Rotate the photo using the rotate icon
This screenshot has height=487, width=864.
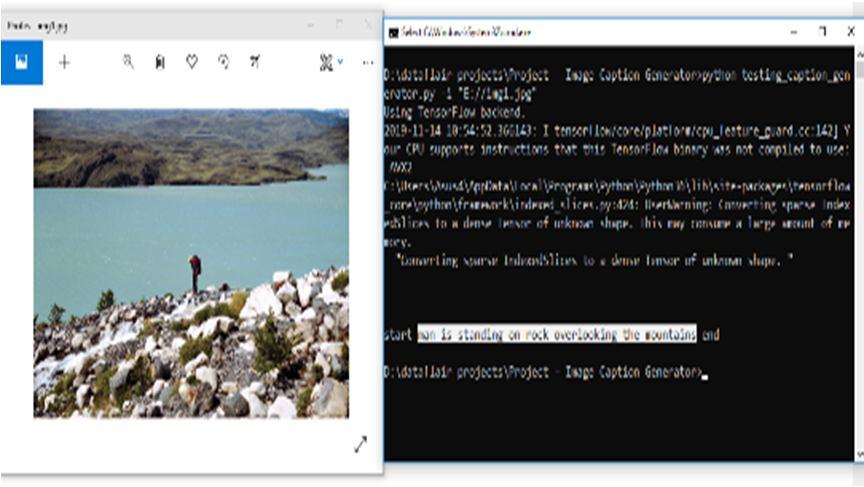coord(223,62)
